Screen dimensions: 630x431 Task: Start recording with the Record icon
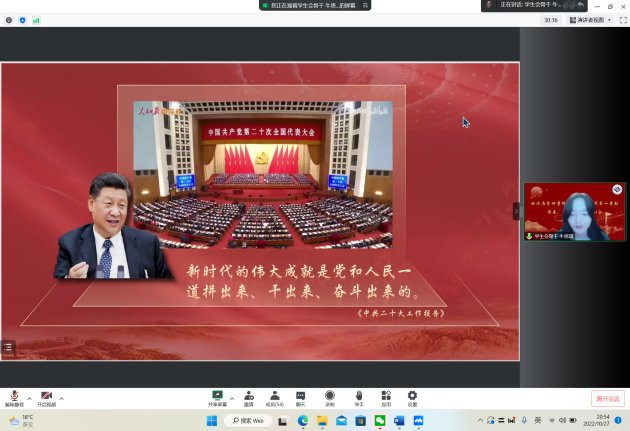[329, 396]
